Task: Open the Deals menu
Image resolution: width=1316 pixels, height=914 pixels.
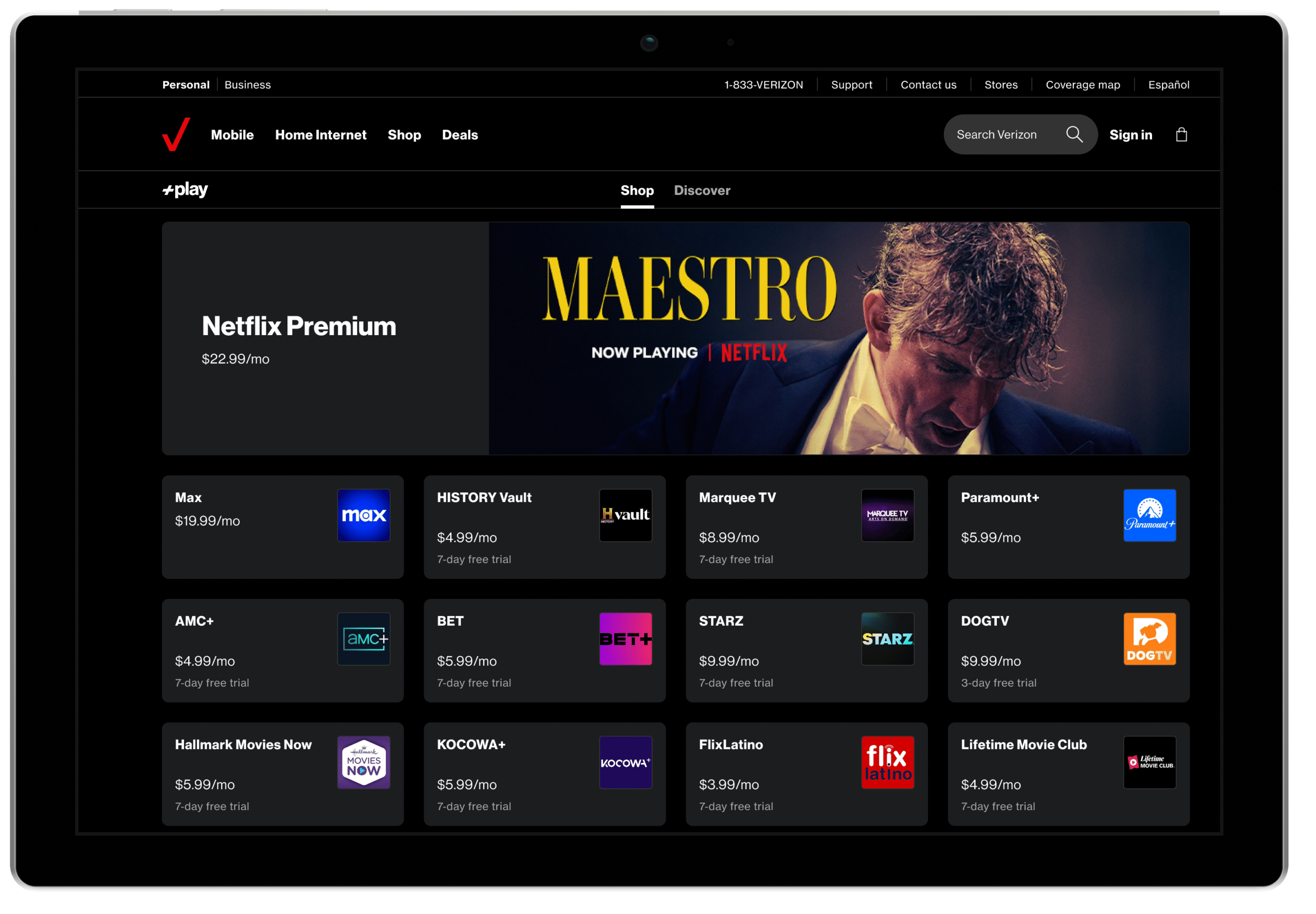Action: click(x=459, y=135)
